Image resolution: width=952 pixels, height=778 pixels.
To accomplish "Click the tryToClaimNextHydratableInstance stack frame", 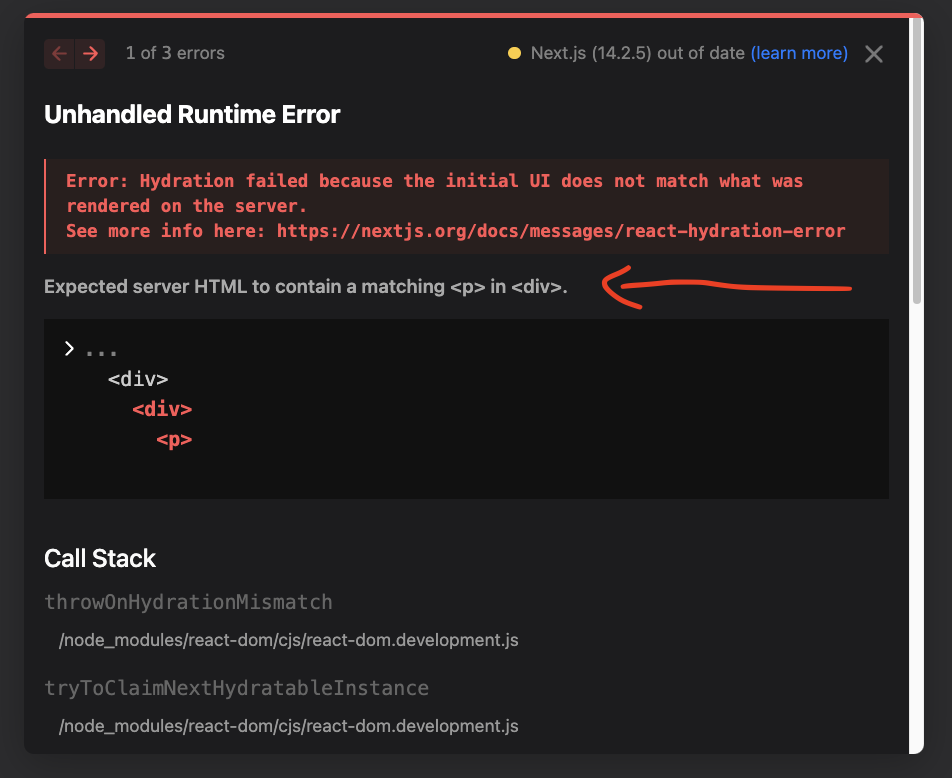I will (x=236, y=688).
